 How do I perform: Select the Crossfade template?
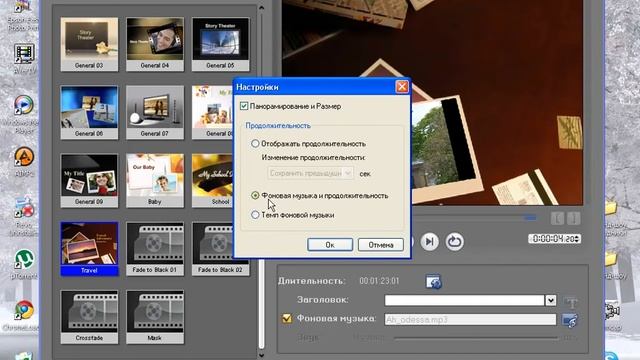89,317
